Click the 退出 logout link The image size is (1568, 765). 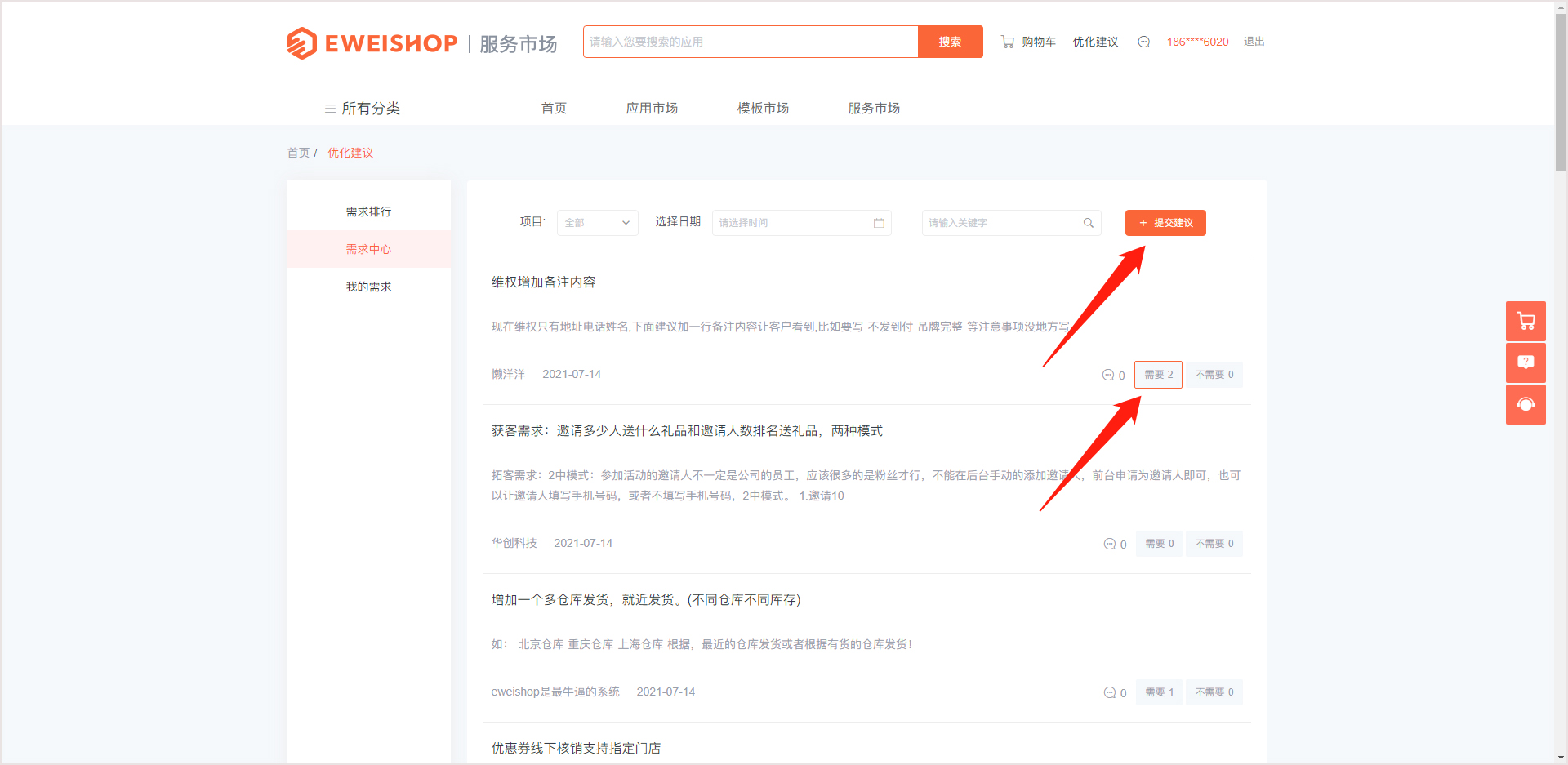[1254, 42]
